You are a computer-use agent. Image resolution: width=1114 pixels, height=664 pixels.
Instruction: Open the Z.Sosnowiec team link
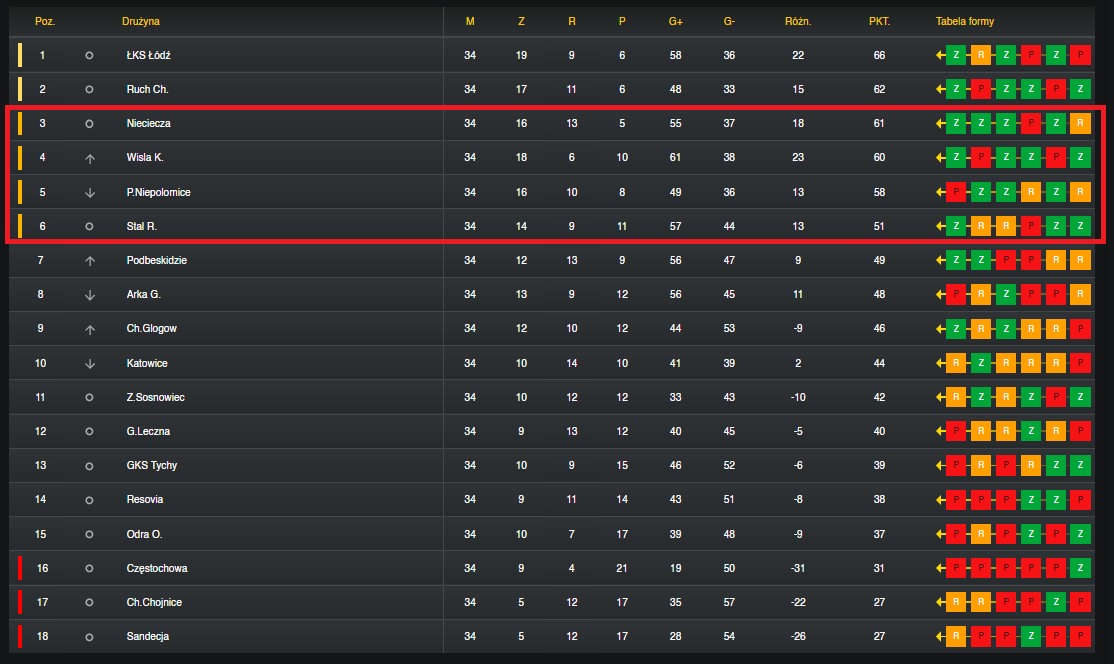(x=156, y=397)
